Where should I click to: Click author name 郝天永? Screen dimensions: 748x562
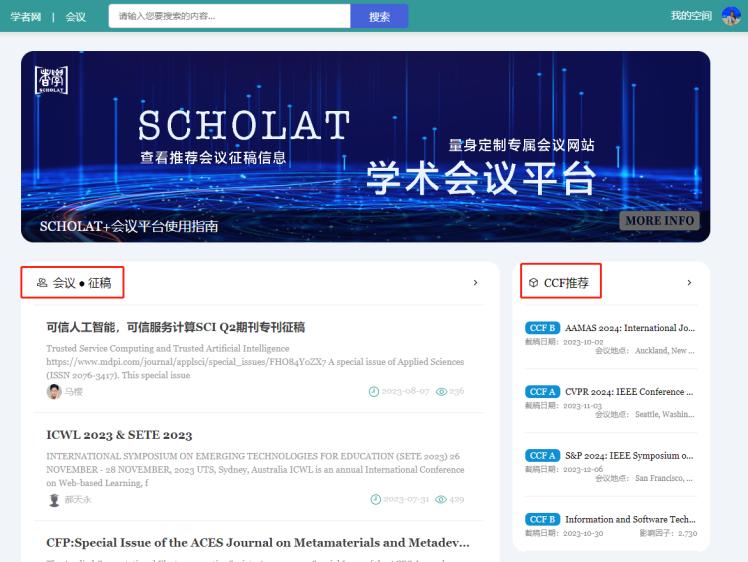pos(78,500)
